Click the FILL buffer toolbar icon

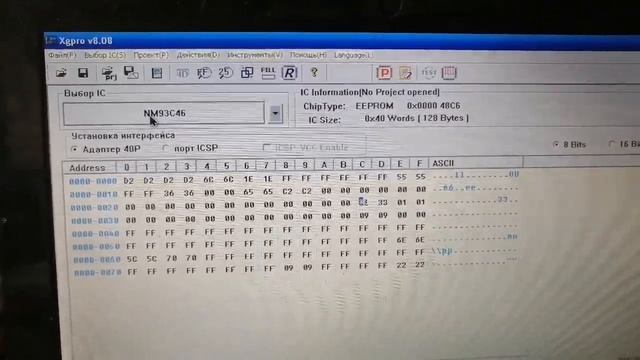click(x=268, y=73)
